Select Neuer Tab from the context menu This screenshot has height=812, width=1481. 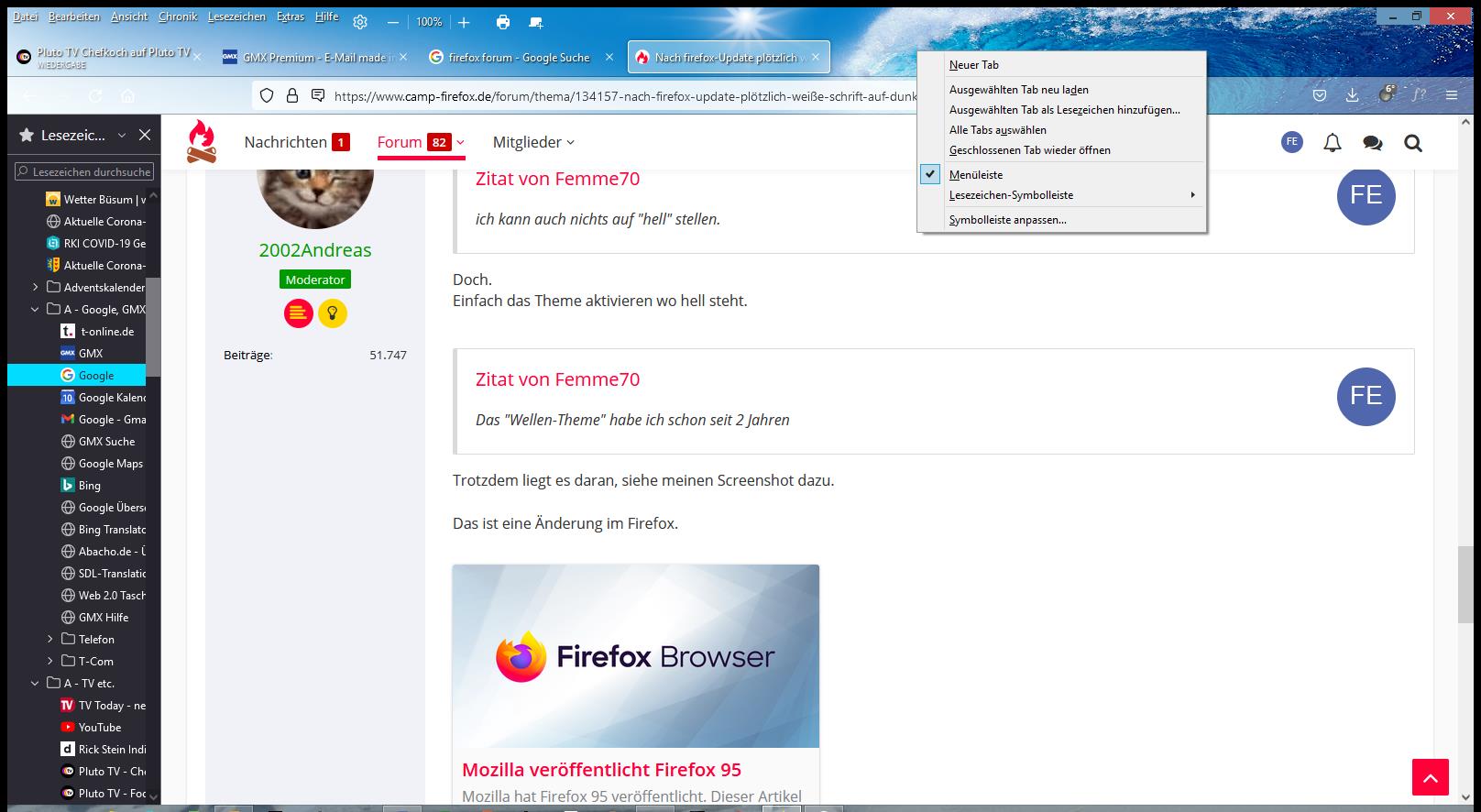pyautogui.click(x=974, y=65)
